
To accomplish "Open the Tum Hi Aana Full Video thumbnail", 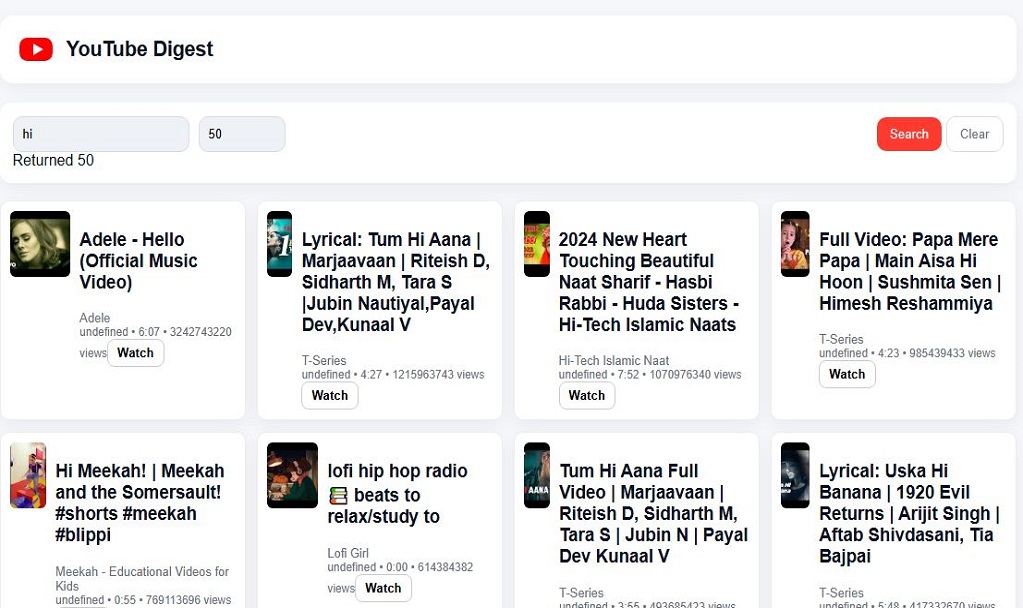I will pos(537,476).
